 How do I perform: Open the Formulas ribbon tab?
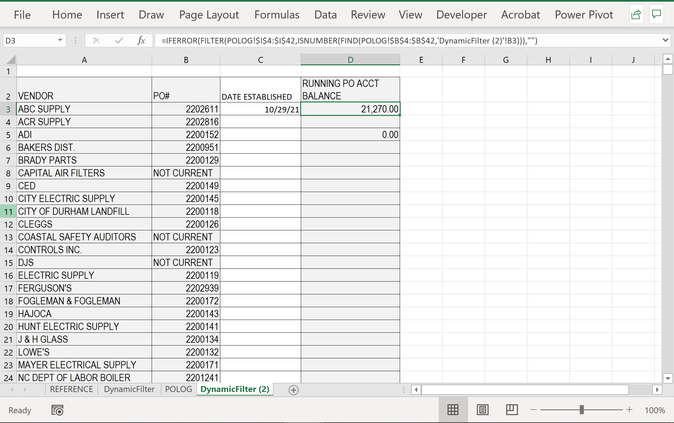coord(277,15)
